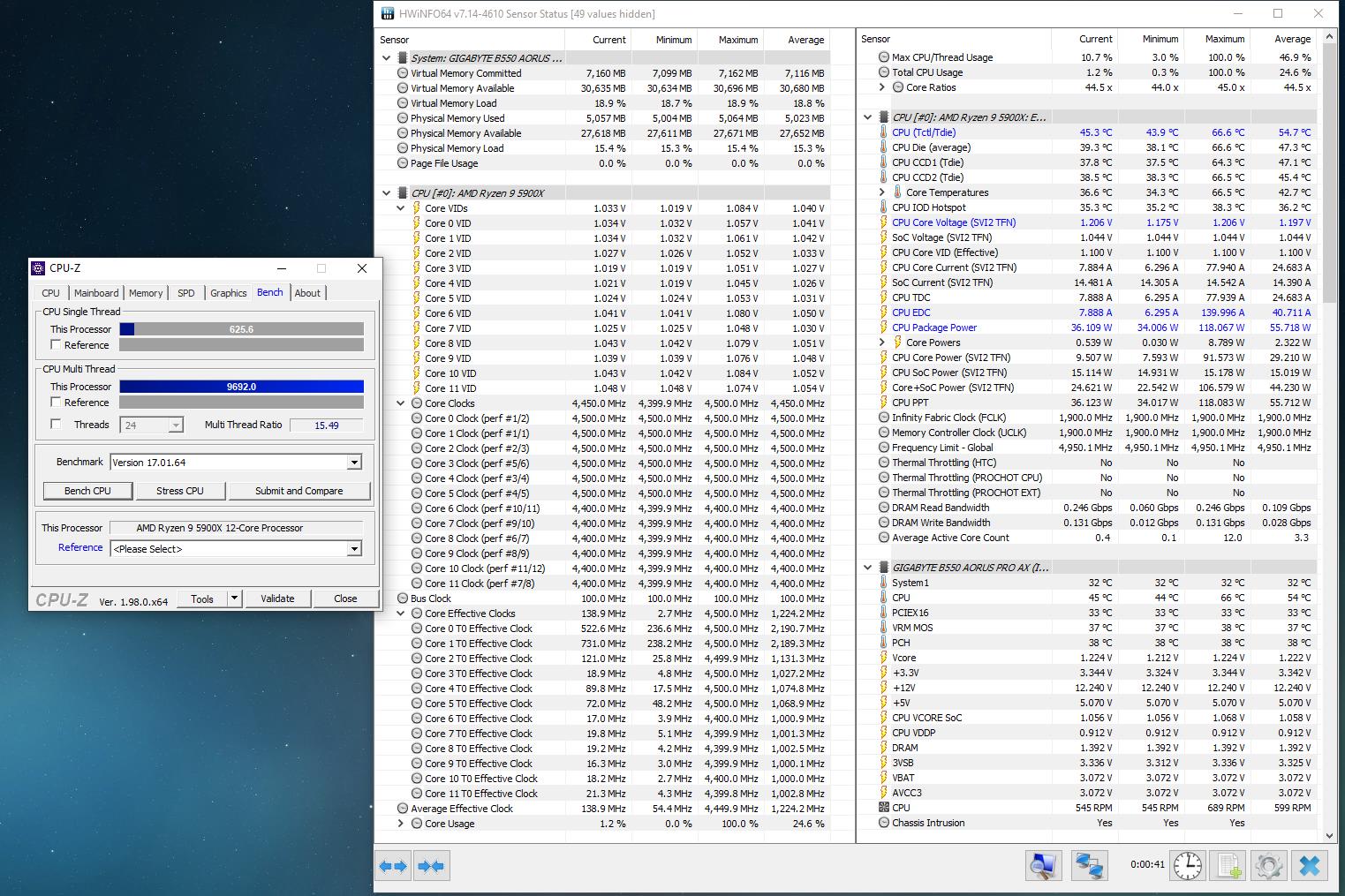1345x896 pixels.
Task: Start logging with the document plus icon
Action: coord(1228,866)
